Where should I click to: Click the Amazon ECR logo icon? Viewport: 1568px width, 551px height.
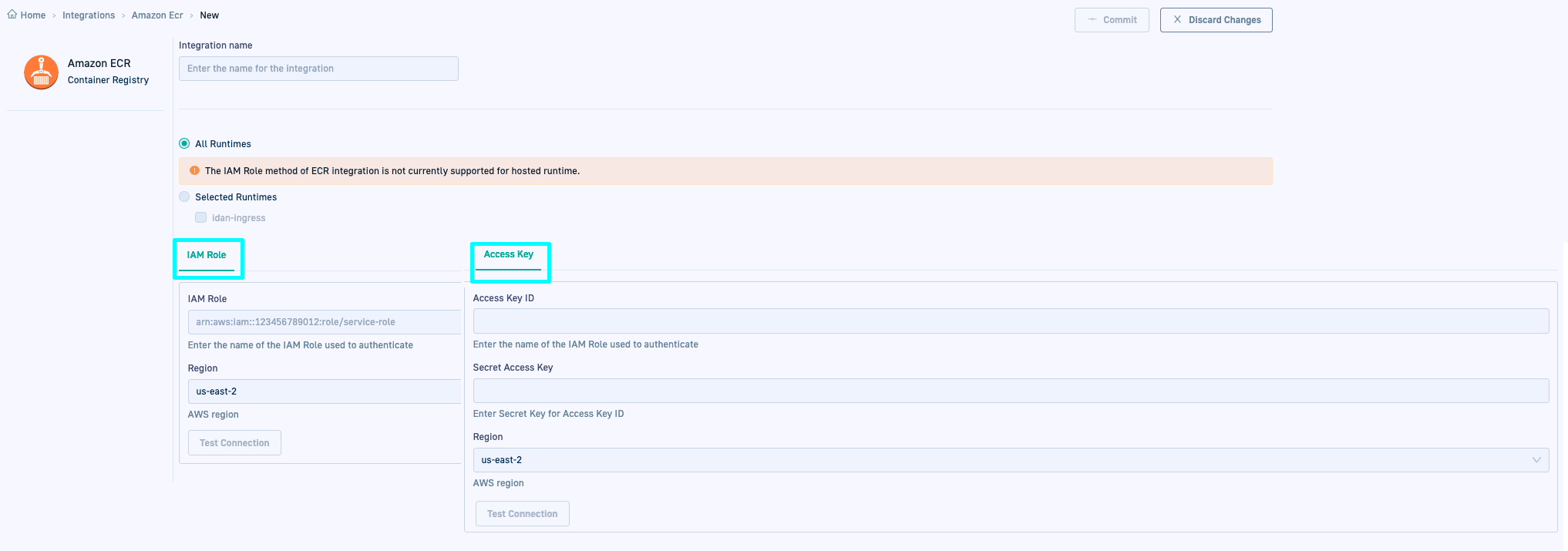[41, 72]
